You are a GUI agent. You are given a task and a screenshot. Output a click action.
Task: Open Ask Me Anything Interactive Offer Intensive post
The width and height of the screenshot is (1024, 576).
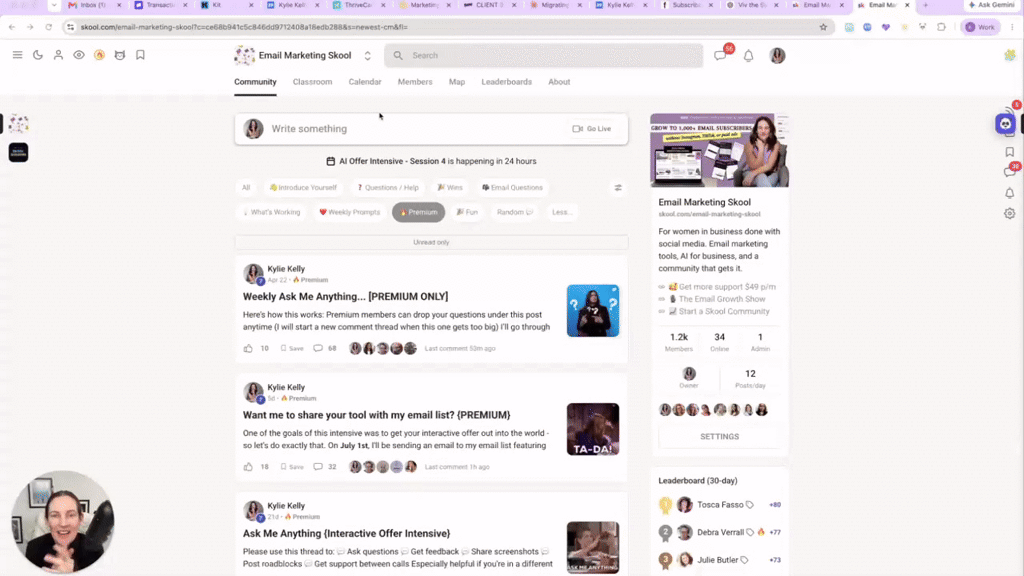(347, 534)
